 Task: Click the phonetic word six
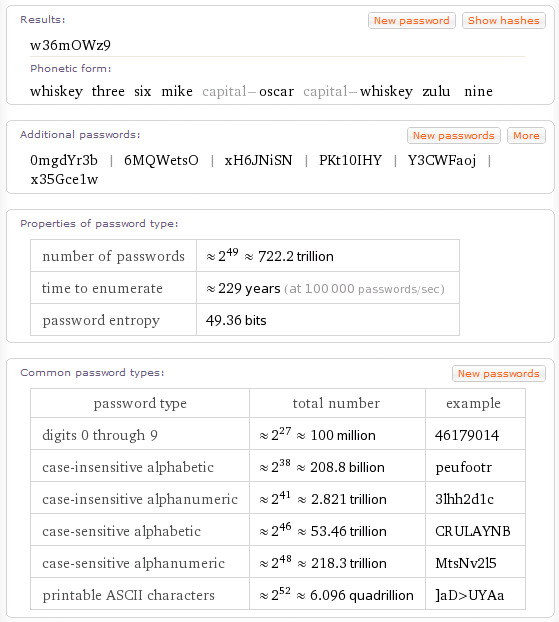coord(142,91)
